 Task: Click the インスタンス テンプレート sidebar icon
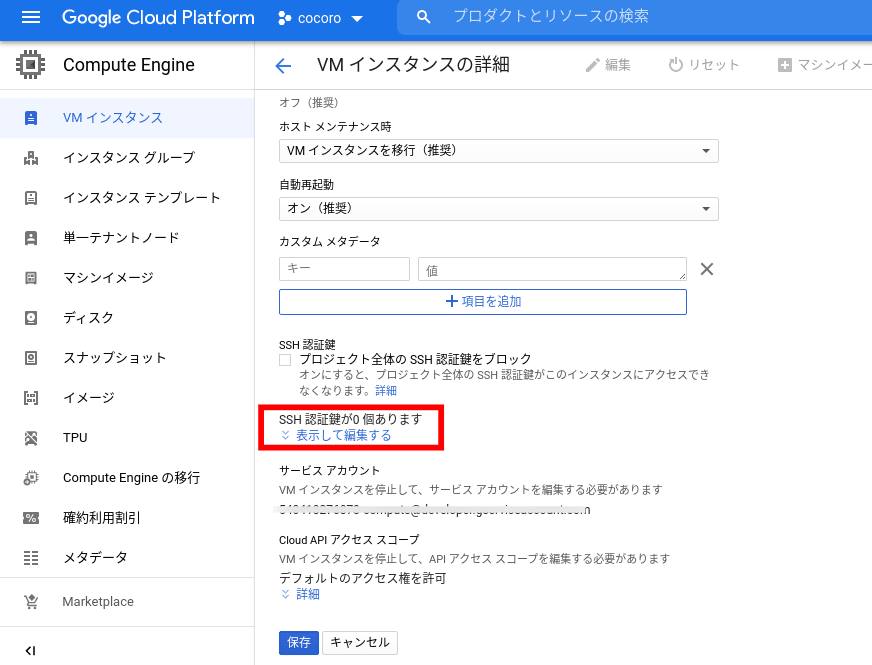click(31, 198)
